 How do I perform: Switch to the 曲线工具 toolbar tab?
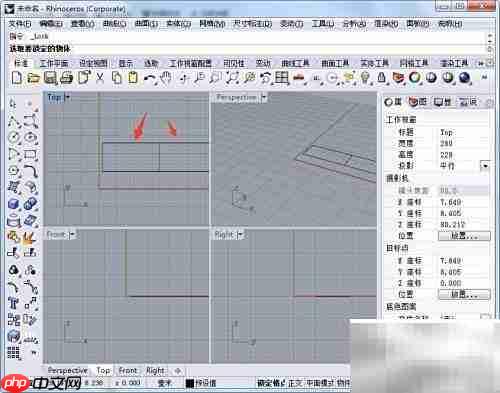295,63
